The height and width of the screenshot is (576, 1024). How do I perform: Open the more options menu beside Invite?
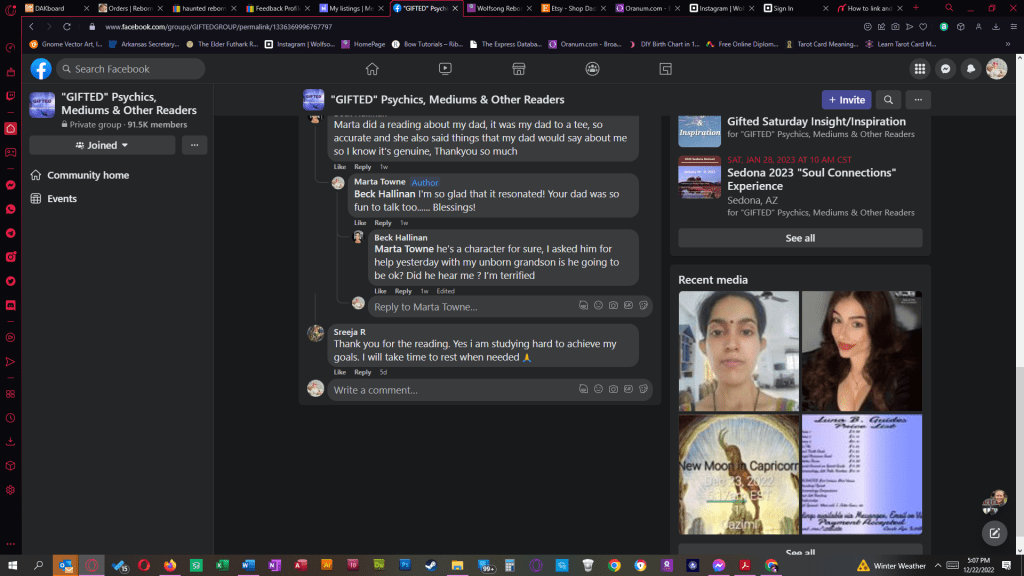tap(917, 100)
